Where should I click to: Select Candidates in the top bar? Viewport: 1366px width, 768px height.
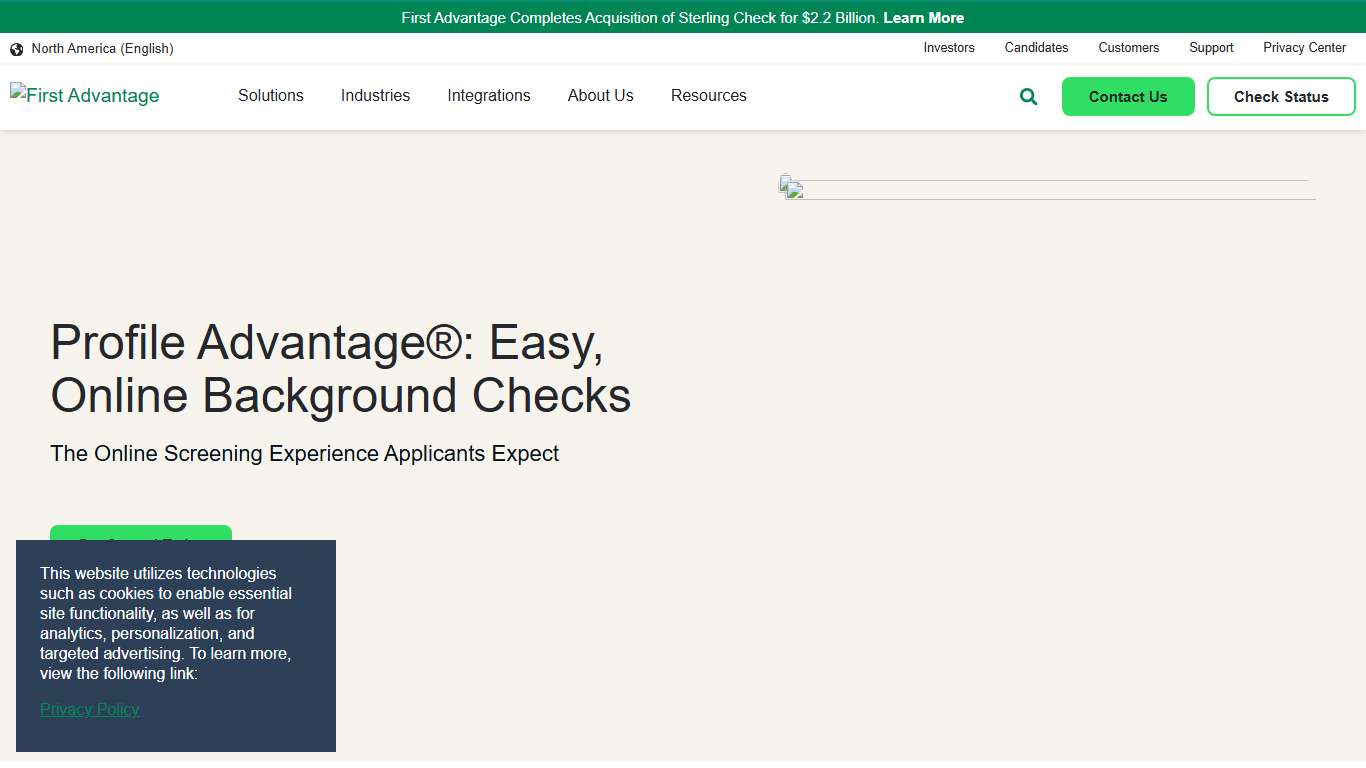[1036, 48]
